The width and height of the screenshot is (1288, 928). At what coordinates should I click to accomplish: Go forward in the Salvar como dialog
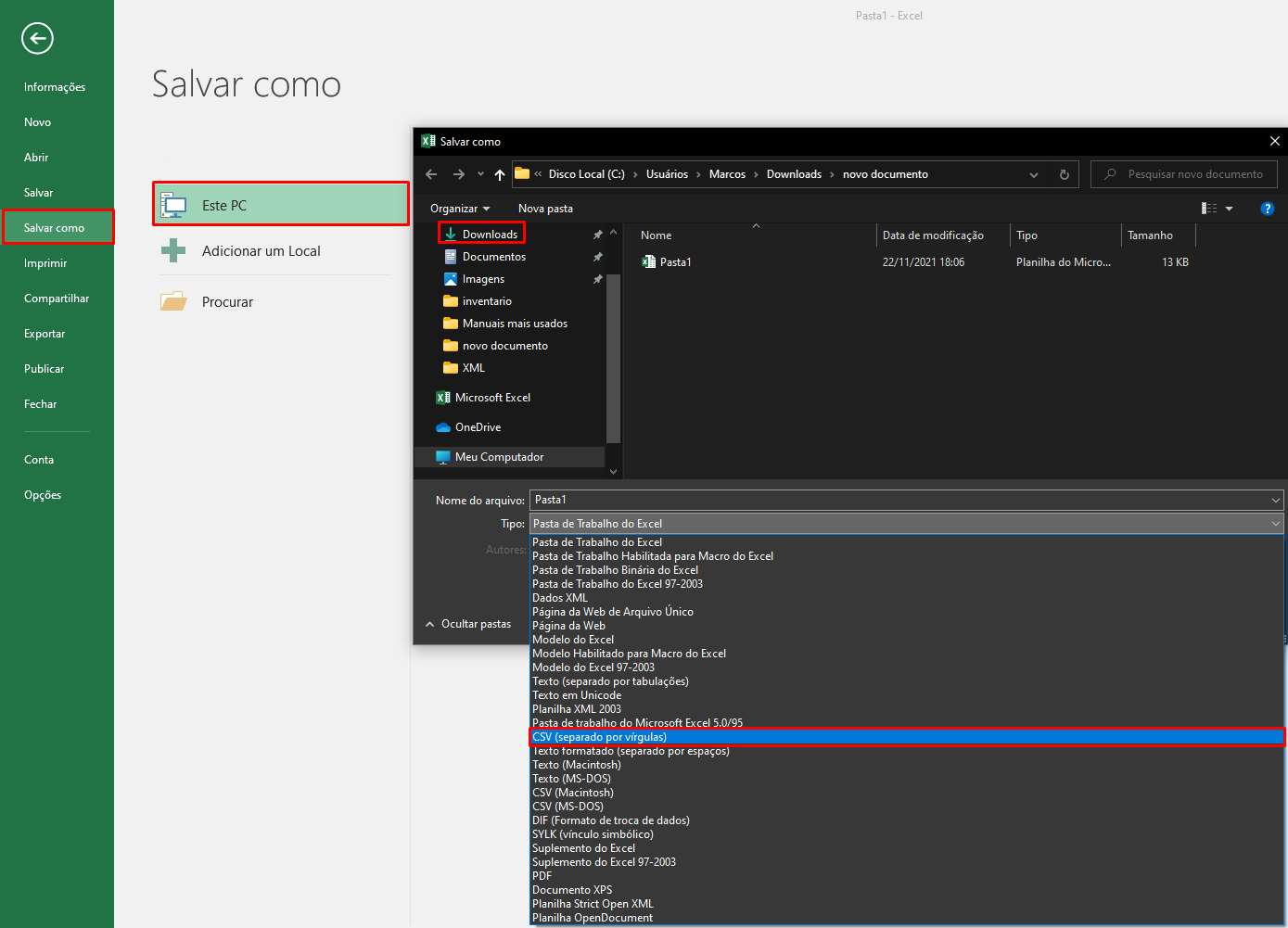click(x=459, y=174)
